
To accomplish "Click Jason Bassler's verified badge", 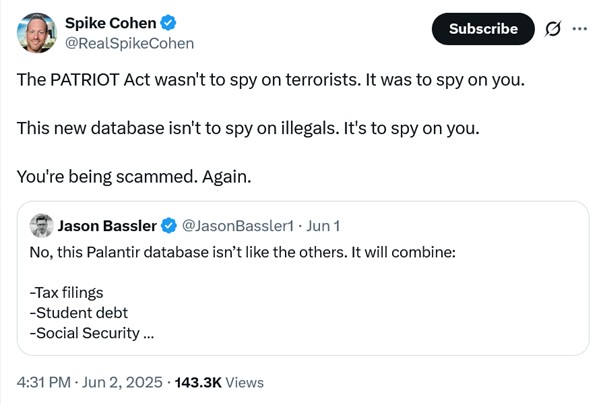I will click(x=169, y=226).
